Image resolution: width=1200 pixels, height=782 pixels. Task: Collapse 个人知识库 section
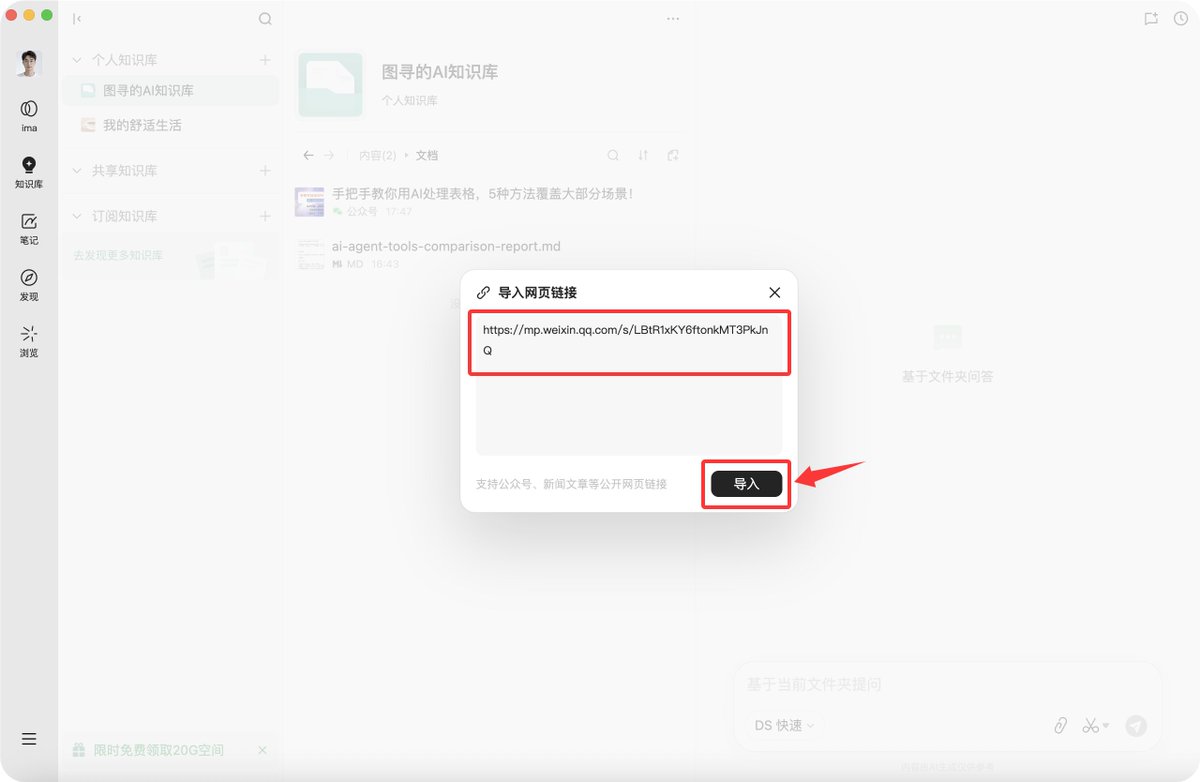pos(78,60)
